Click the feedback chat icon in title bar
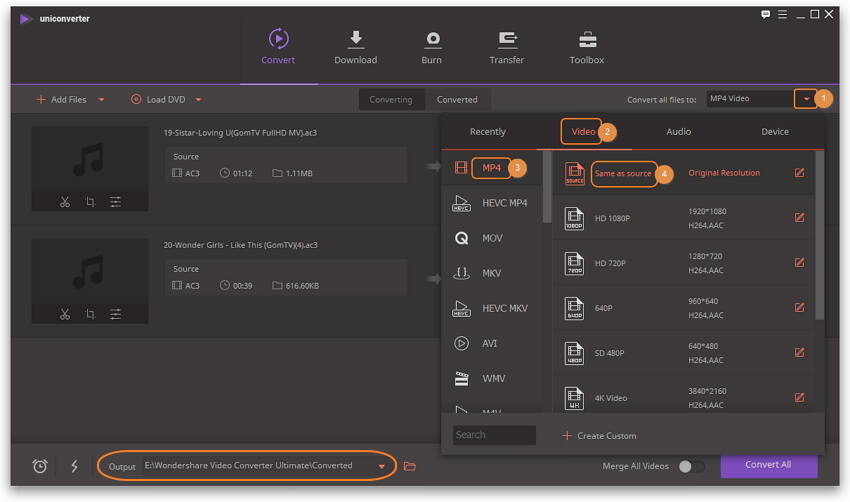This screenshot has height=502, width=850. pyautogui.click(x=765, y=15)
